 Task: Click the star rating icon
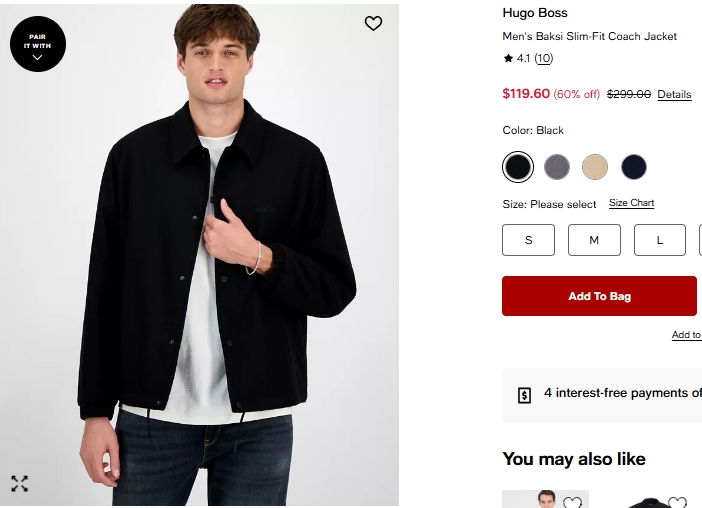click(x=508, y=59)
